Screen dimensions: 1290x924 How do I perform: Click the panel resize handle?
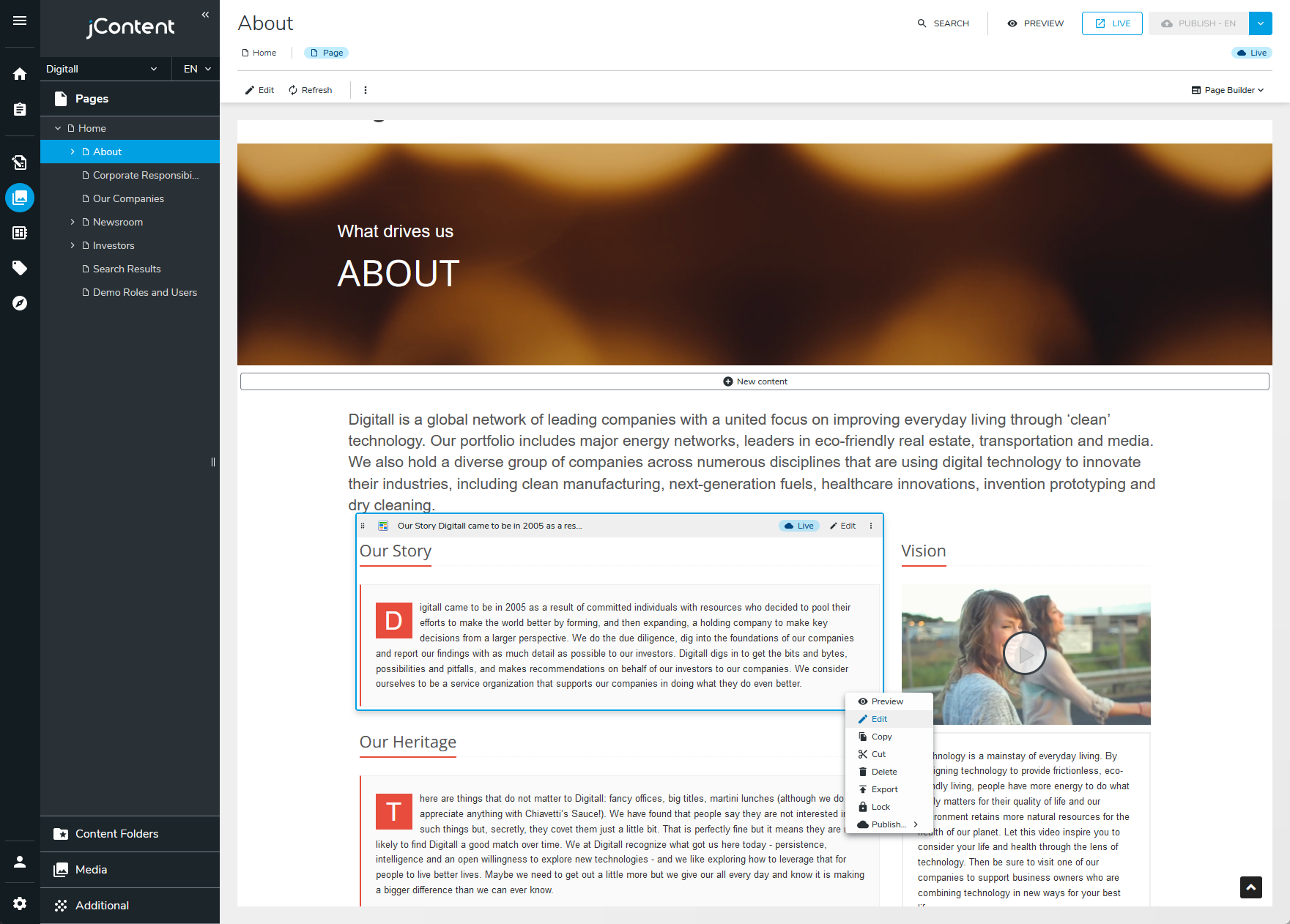point(213,462)
